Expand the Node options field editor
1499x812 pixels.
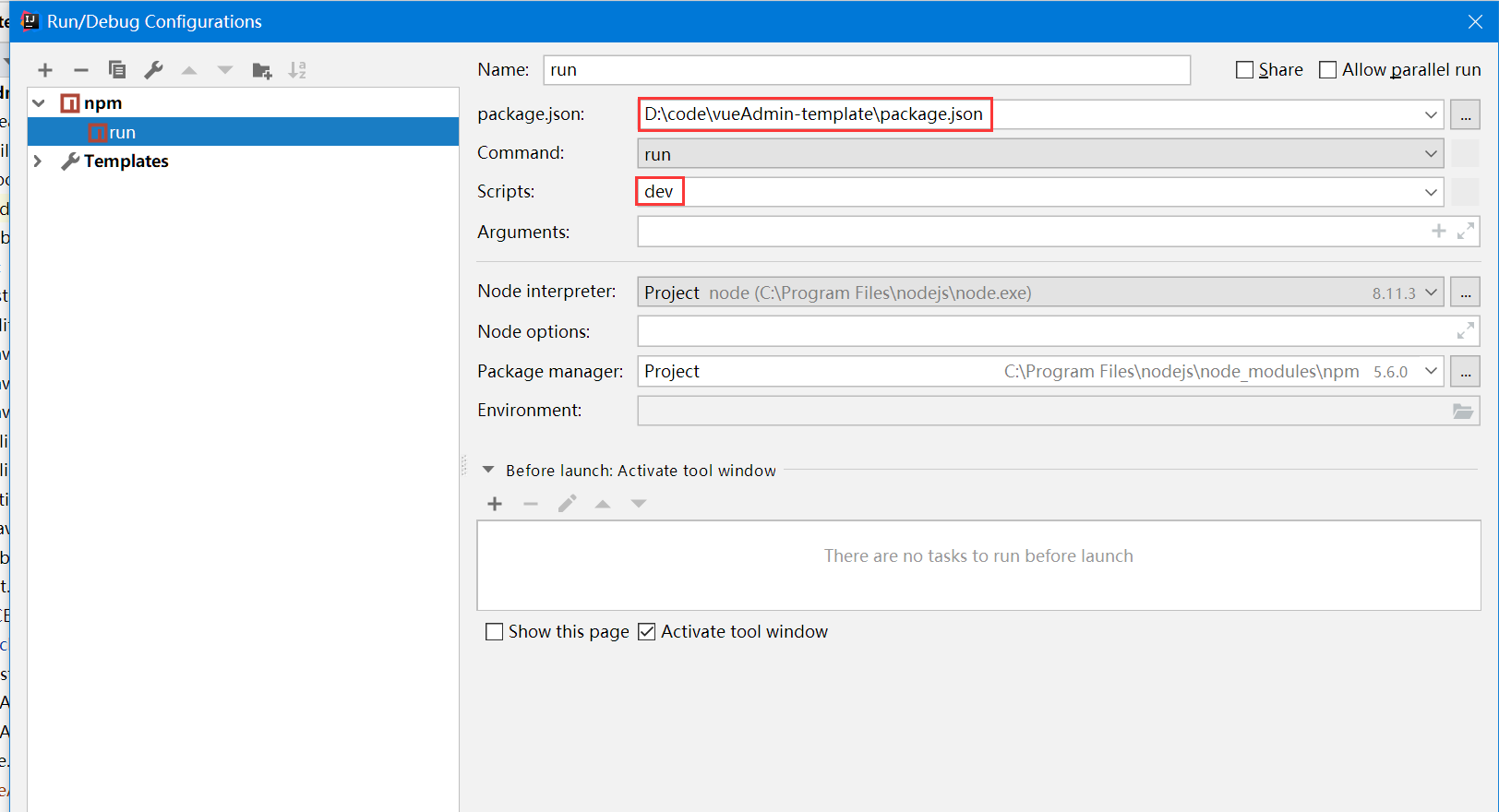pyautogui.click(x=1466, y=330)
